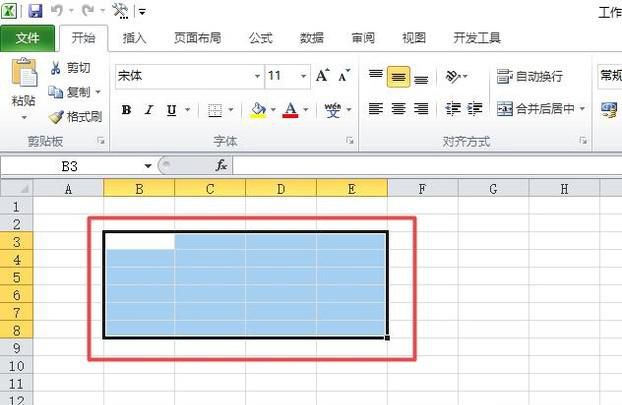Viewport: 622px width, 405px height.
Task: Expand the Borders dropdown arrow
Action: click(231, 110)
